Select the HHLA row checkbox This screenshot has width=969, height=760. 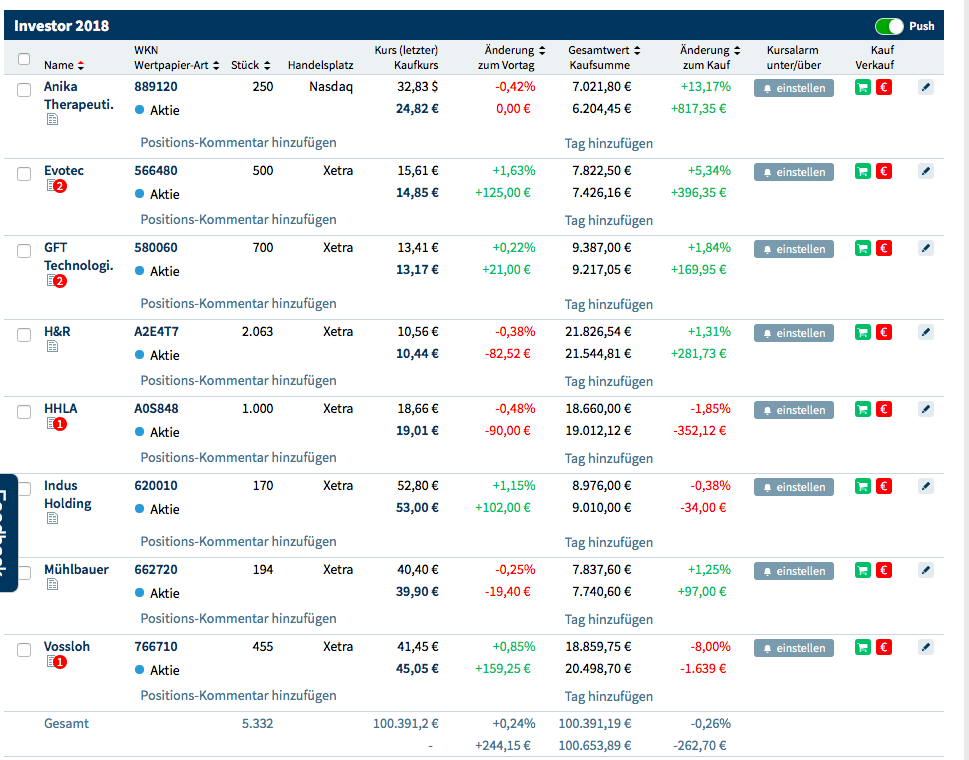point(24,412)
